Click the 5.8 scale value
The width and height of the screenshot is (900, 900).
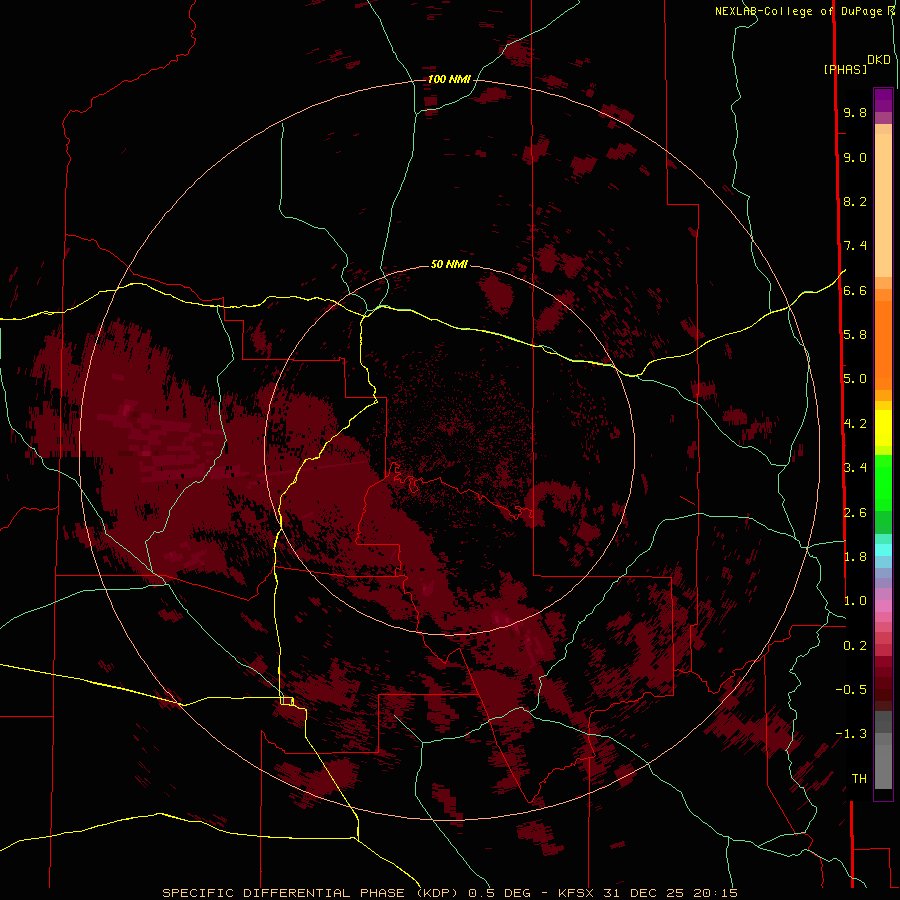click(855, 335)
